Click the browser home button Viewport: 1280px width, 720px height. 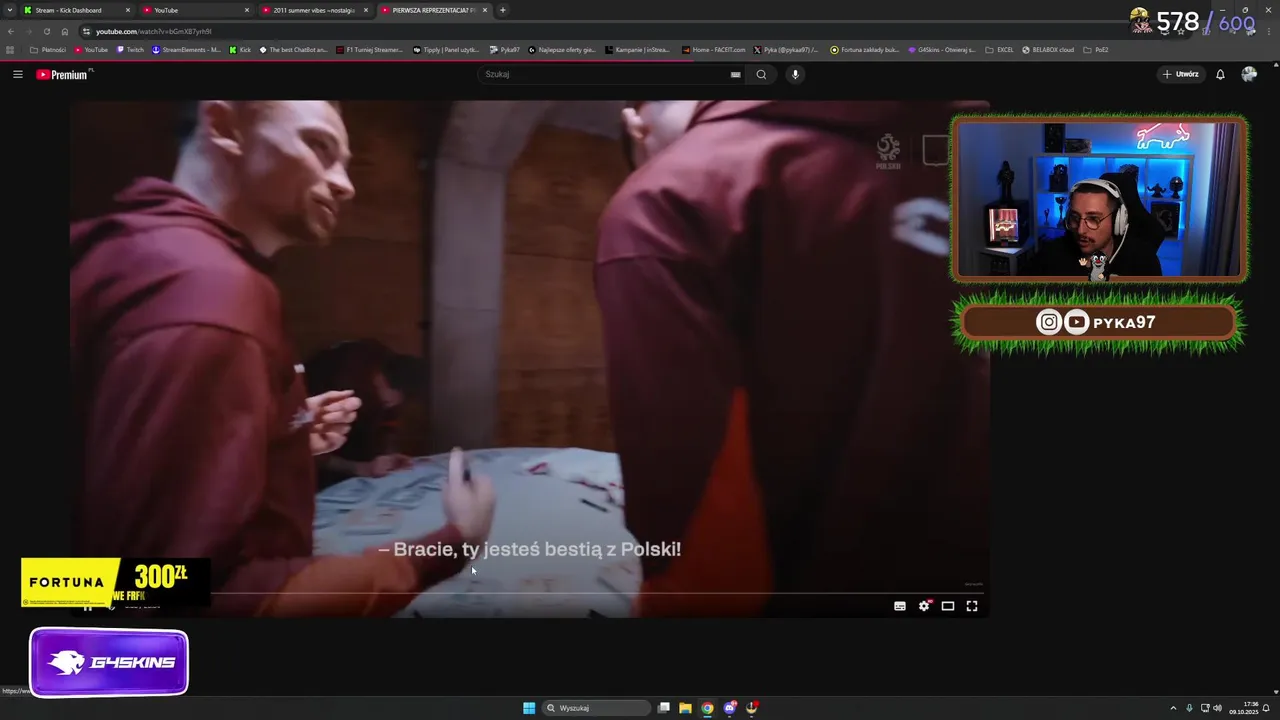[65, 31]
